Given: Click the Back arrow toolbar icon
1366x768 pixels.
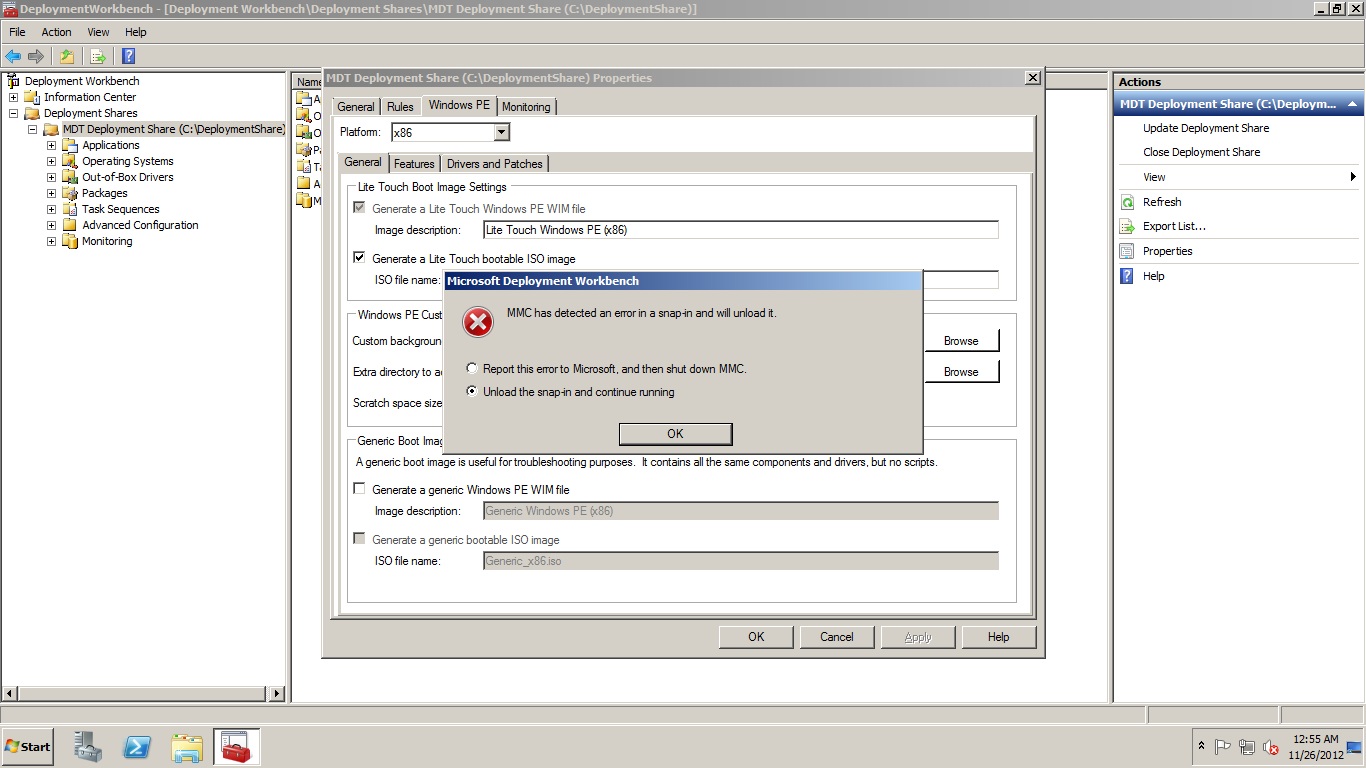Looking at the screenshot, I should click(x=13, y=56).
